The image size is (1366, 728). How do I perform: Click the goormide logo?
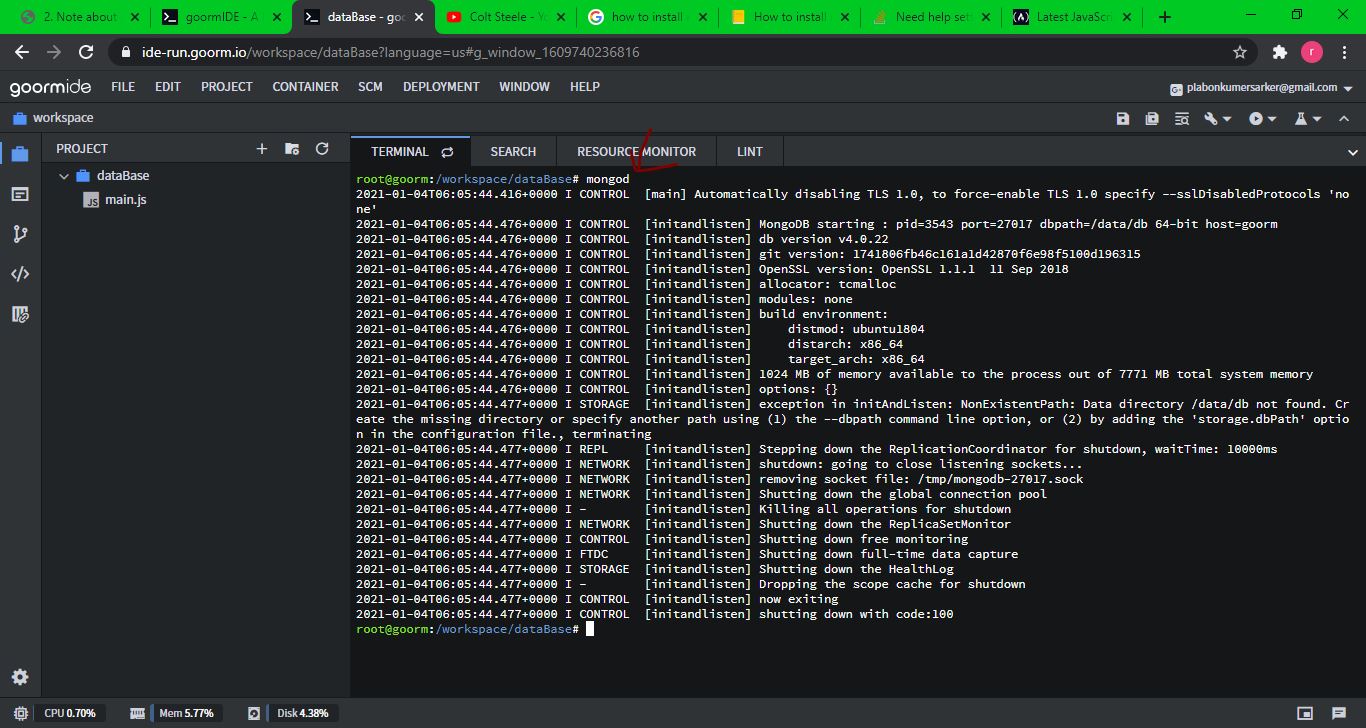(x=49, y=87)
